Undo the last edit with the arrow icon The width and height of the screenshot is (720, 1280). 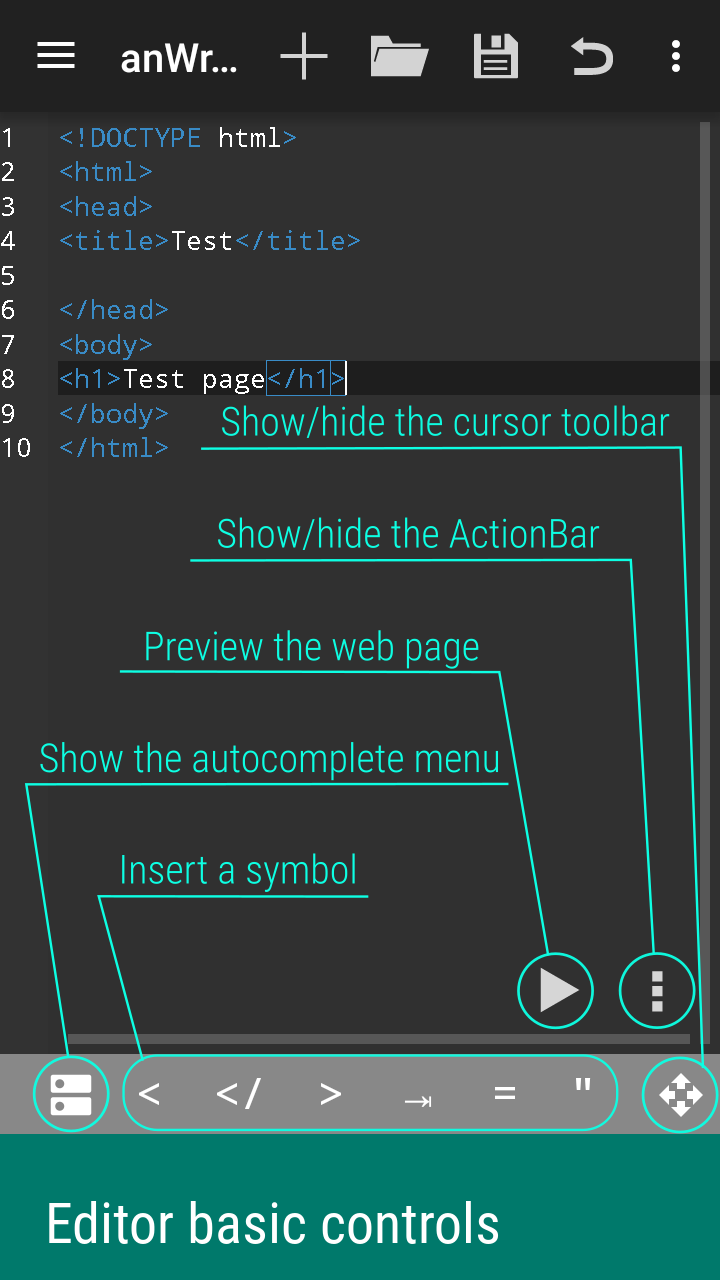pos(592,56)
